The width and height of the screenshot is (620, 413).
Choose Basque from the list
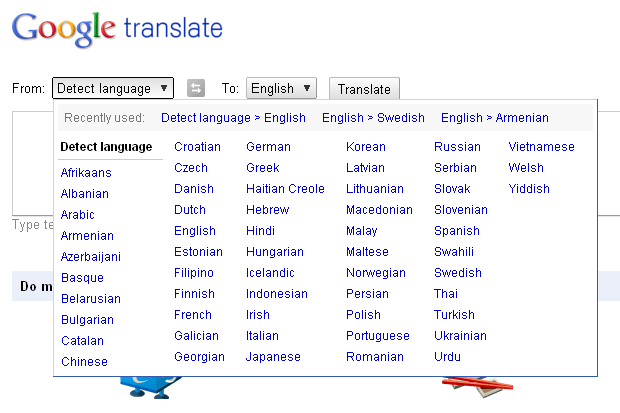82,278
